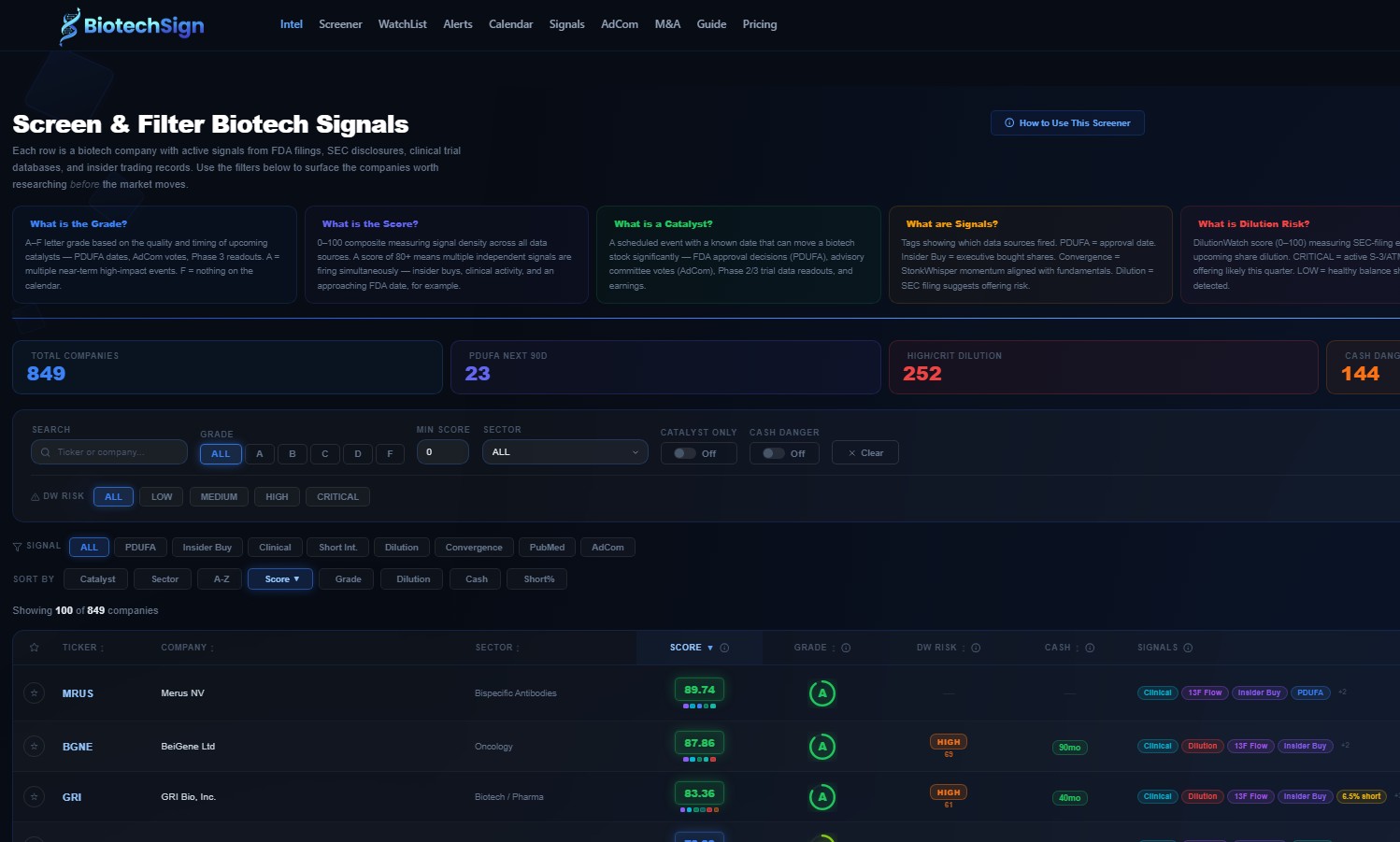Click the 87.86 score badge for BGNE
Screen dimensions: 1400x842
699,743
